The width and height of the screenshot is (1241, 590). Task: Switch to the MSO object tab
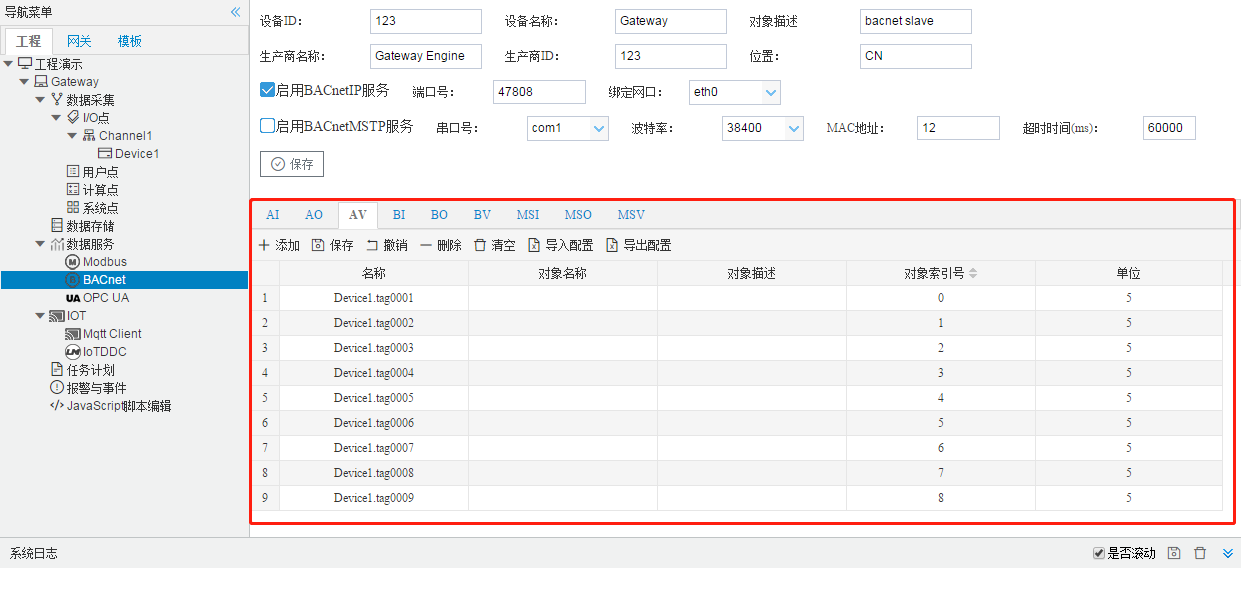578,215
